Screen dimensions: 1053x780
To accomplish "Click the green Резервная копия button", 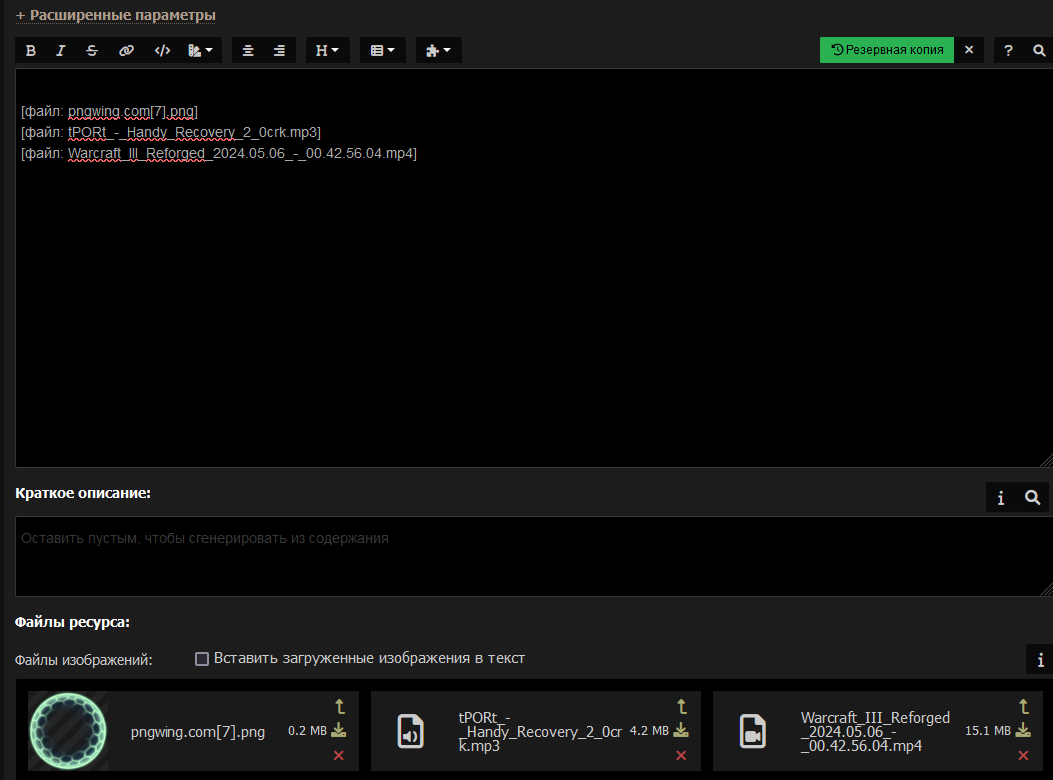I will click(x=886, y=50).
